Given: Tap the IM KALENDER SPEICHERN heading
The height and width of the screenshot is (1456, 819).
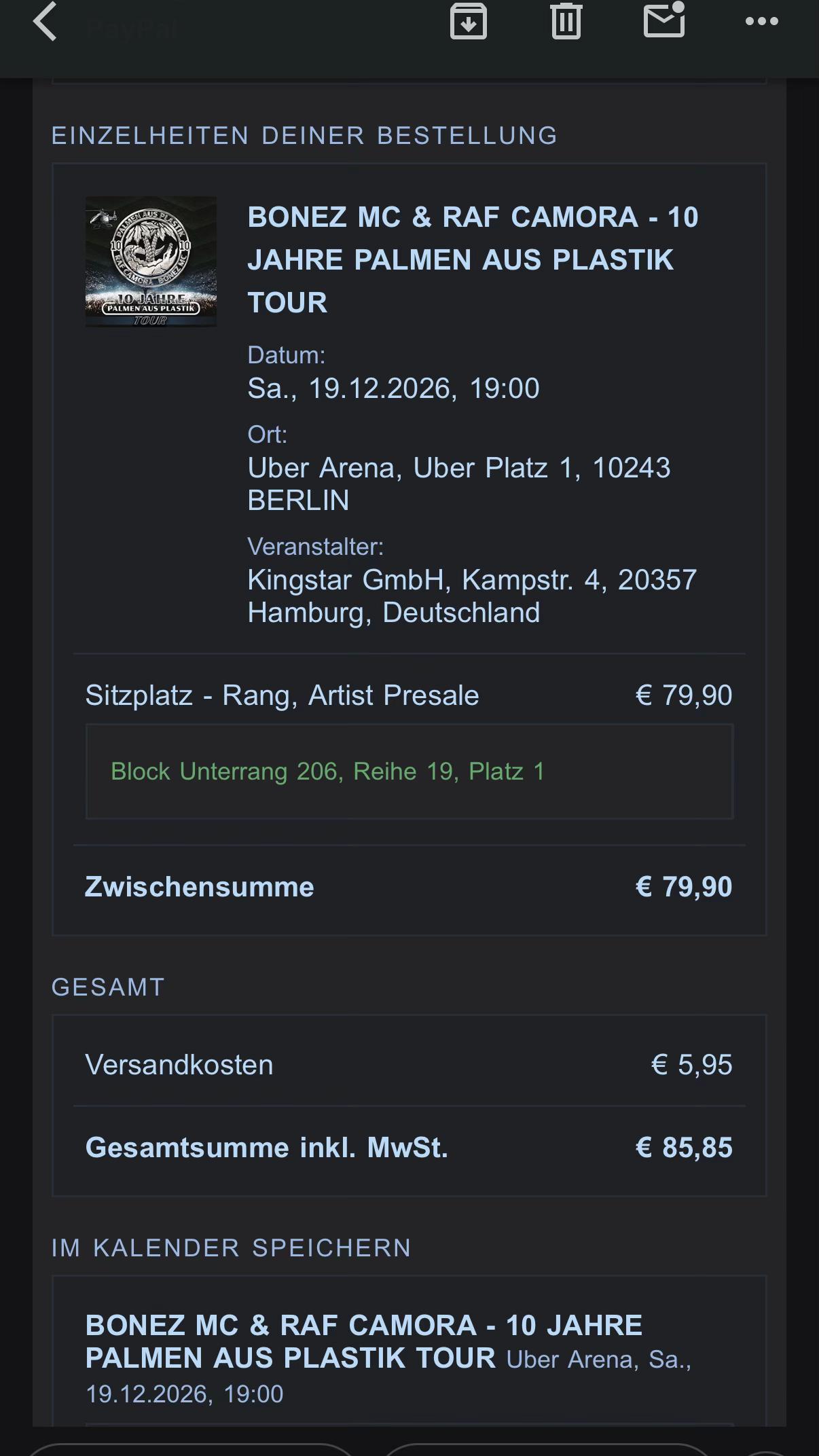Looking at the screenshot, I should pyautogui.click(x=231, y=1248).
